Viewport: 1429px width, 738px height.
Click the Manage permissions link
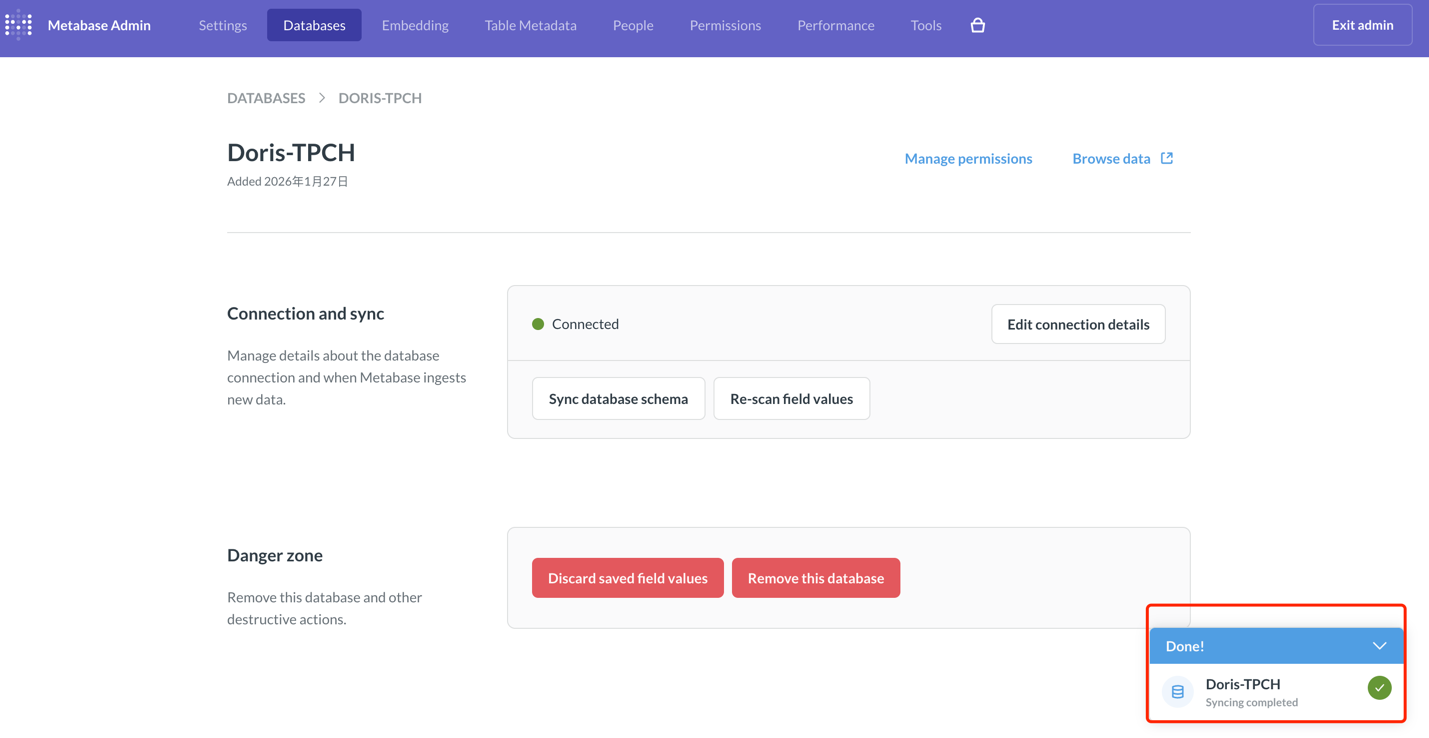click(968, 158)
